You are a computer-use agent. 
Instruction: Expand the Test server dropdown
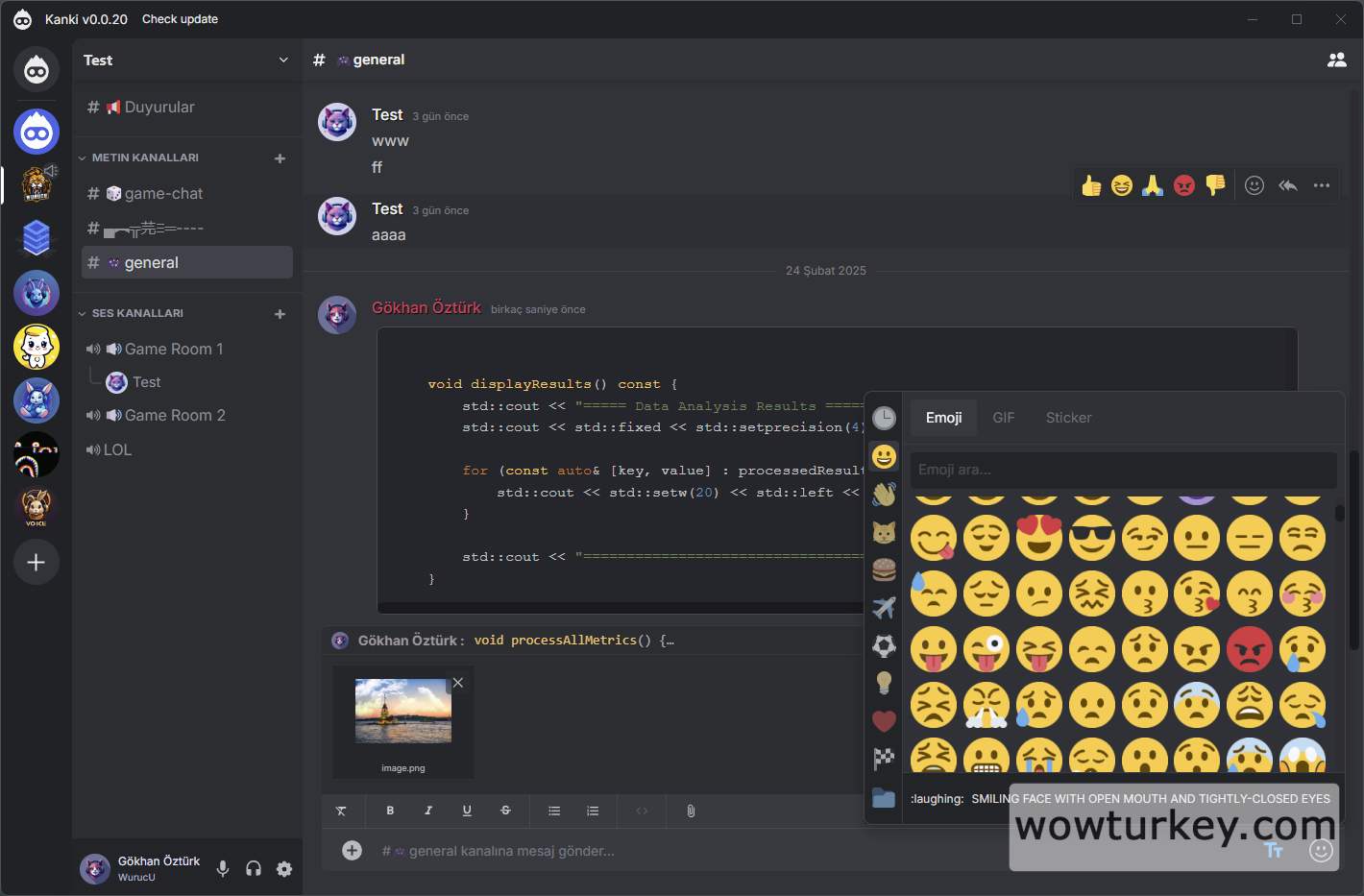click(283, 60)
